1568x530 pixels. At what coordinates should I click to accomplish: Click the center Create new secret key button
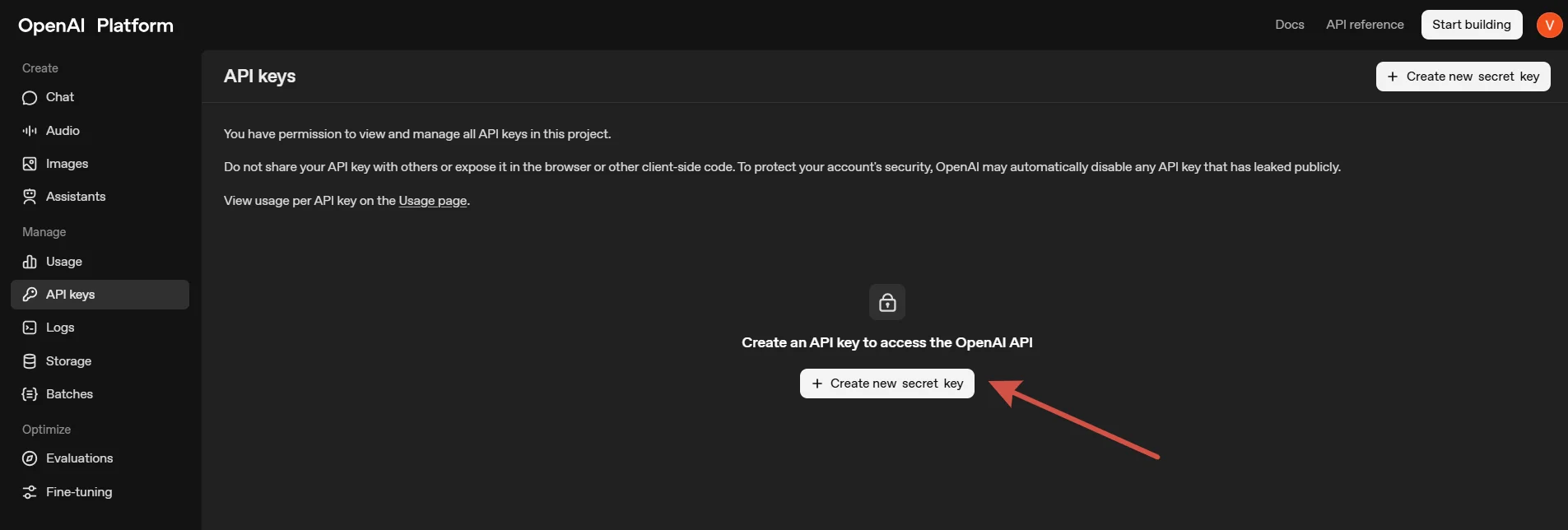(x=887, y=384)
